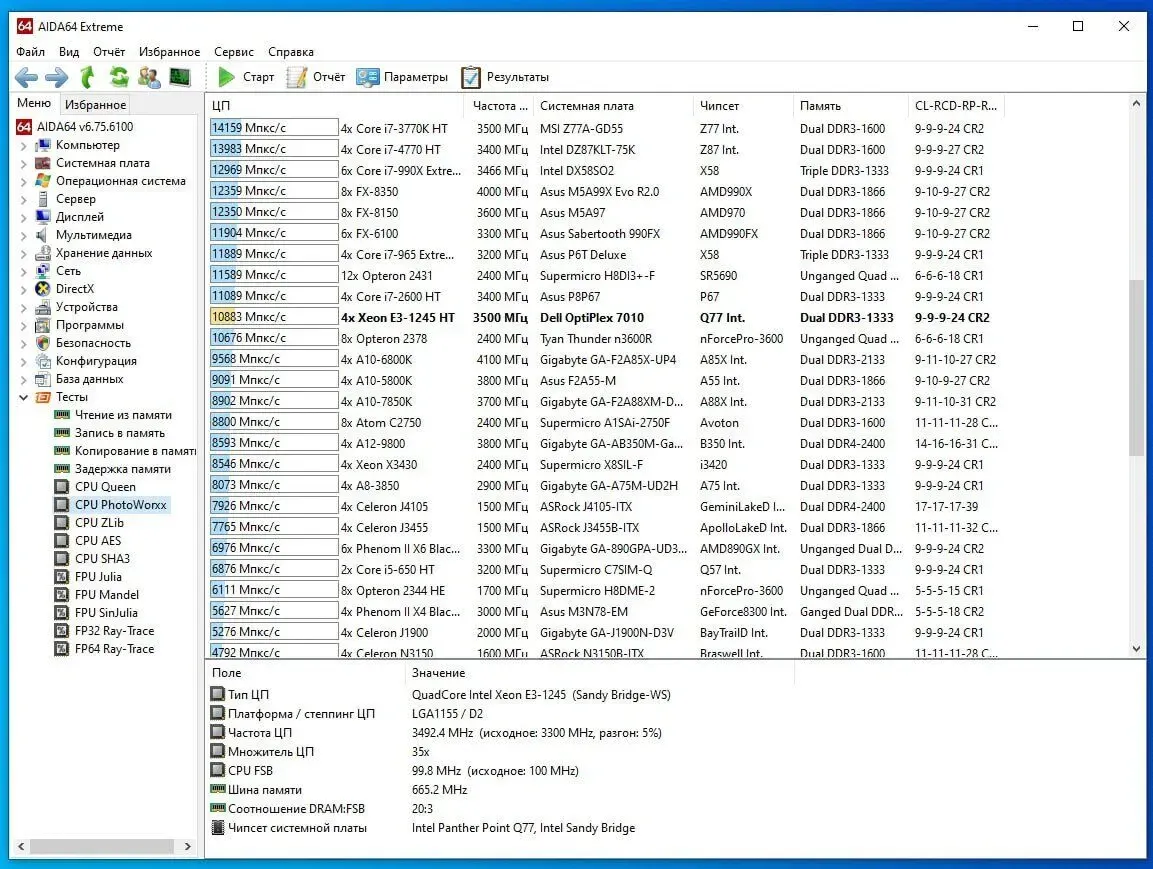1153x869 pixels.
Task: Select FPU Mandel benchmark in tree
Action: (x=106, y=595)
